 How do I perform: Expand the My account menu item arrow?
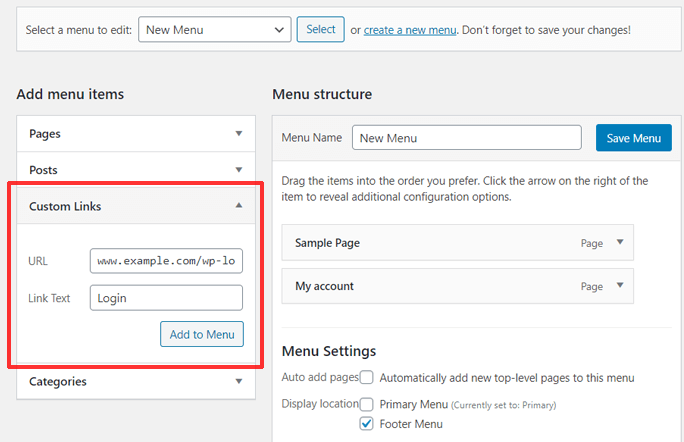coord(620,285)
